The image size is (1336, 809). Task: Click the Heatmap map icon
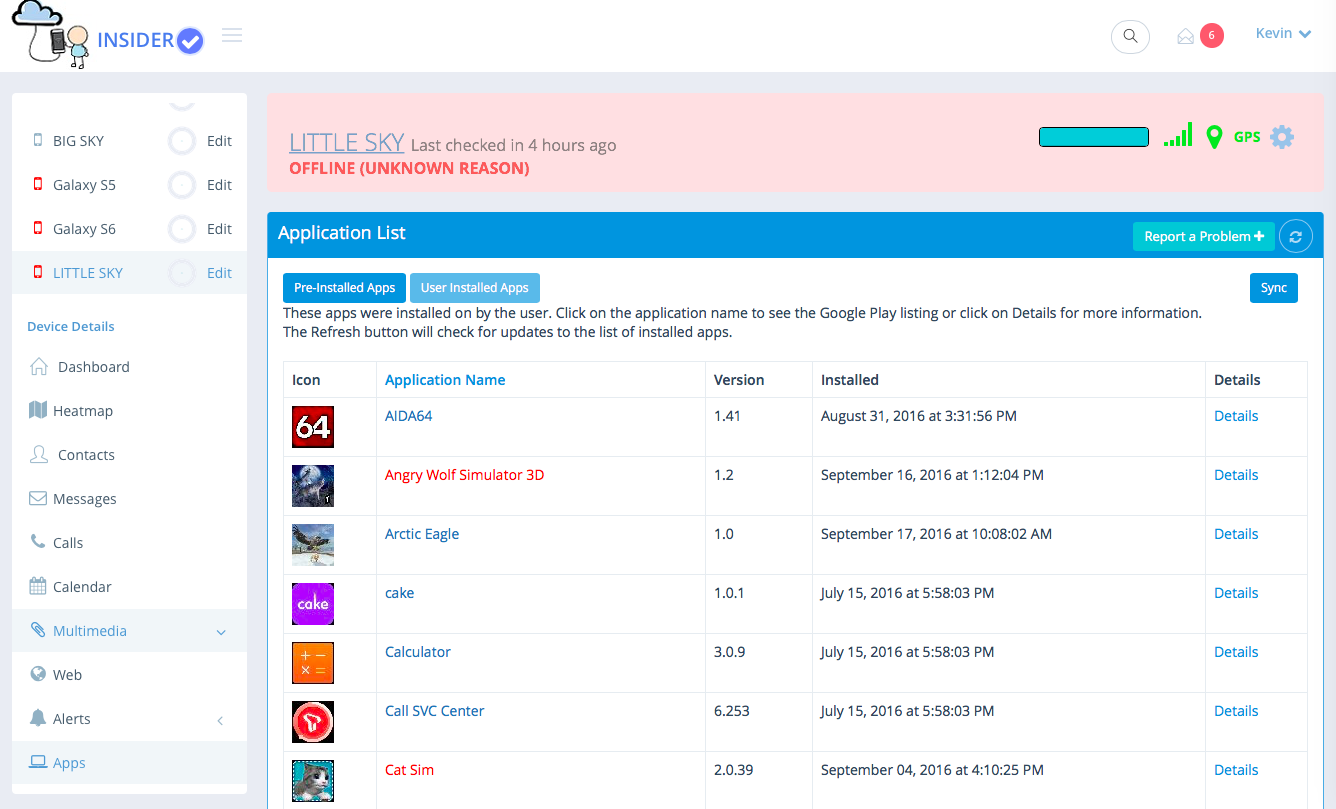38,410
